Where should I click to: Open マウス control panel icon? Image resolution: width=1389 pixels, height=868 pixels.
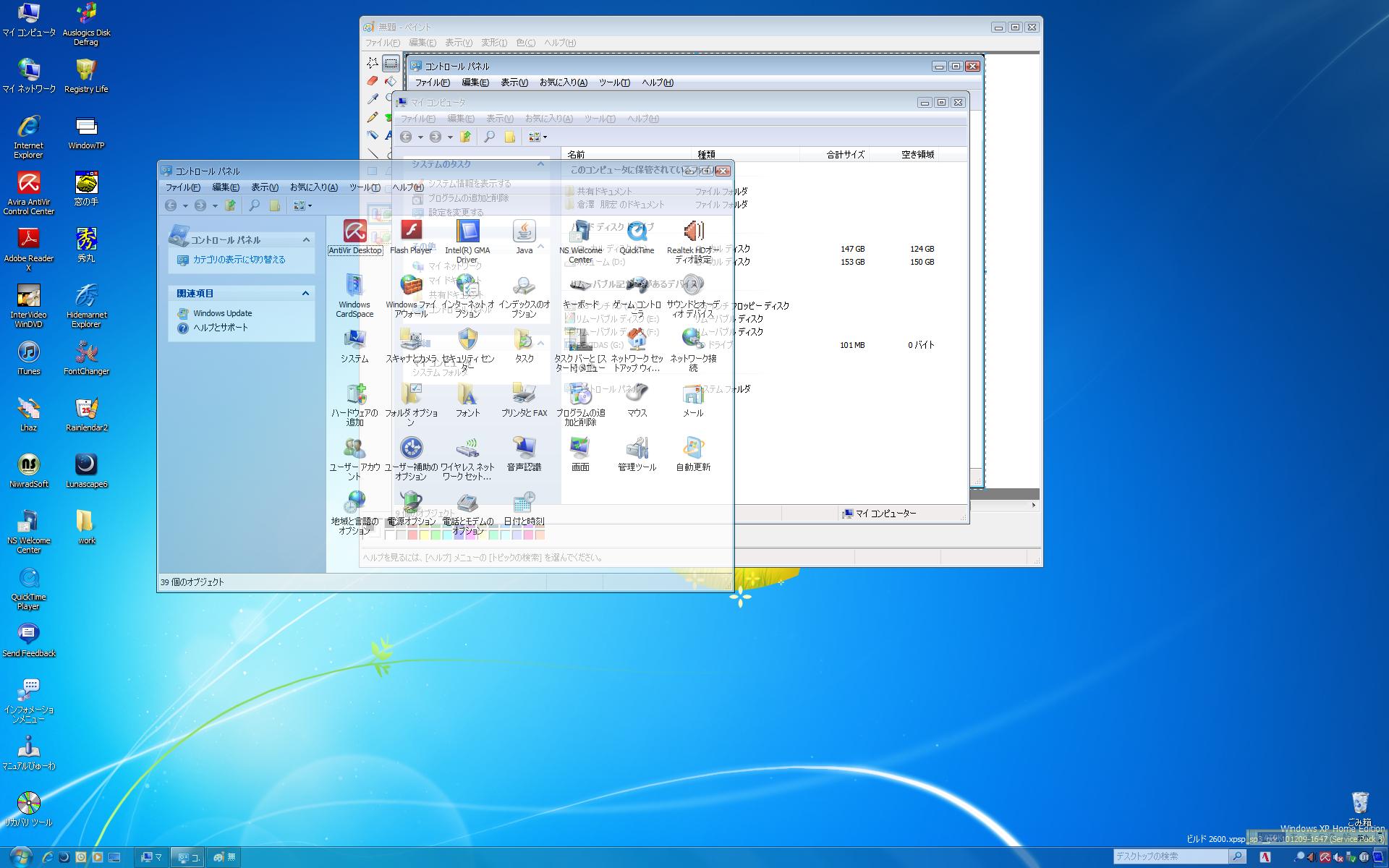pos(637,400)
